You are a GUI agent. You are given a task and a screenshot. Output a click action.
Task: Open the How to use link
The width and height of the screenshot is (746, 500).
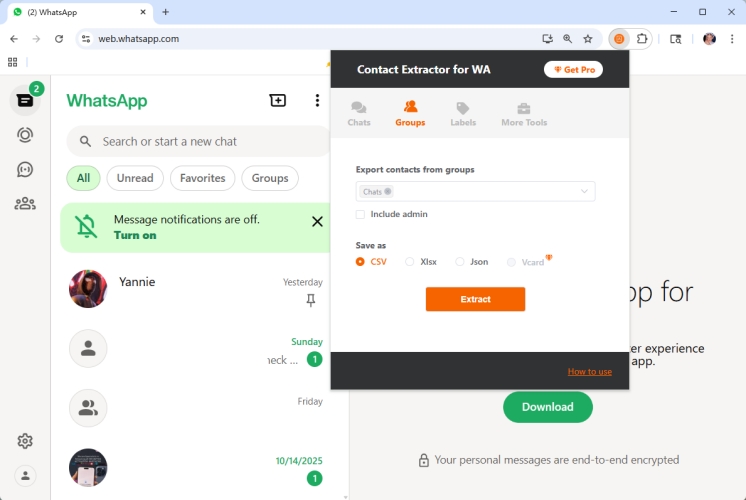589,372
